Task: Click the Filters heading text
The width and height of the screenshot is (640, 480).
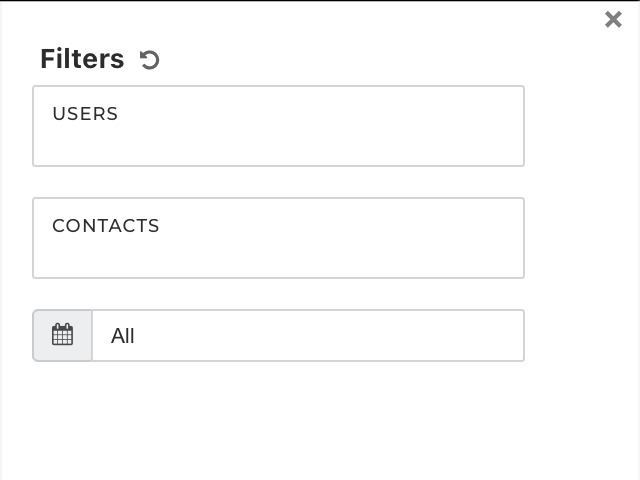Action: [x=82, y=59]
